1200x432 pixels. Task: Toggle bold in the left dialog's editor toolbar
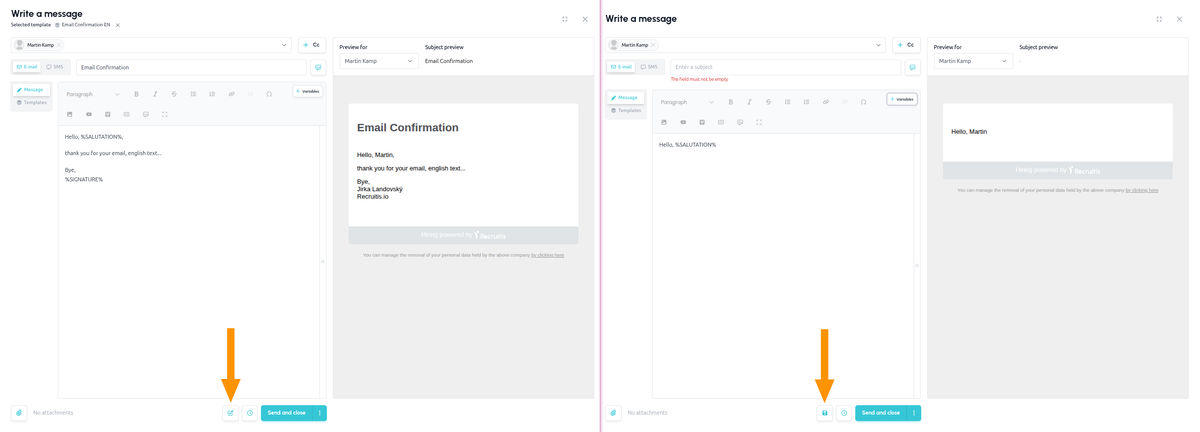coord(136,94)
